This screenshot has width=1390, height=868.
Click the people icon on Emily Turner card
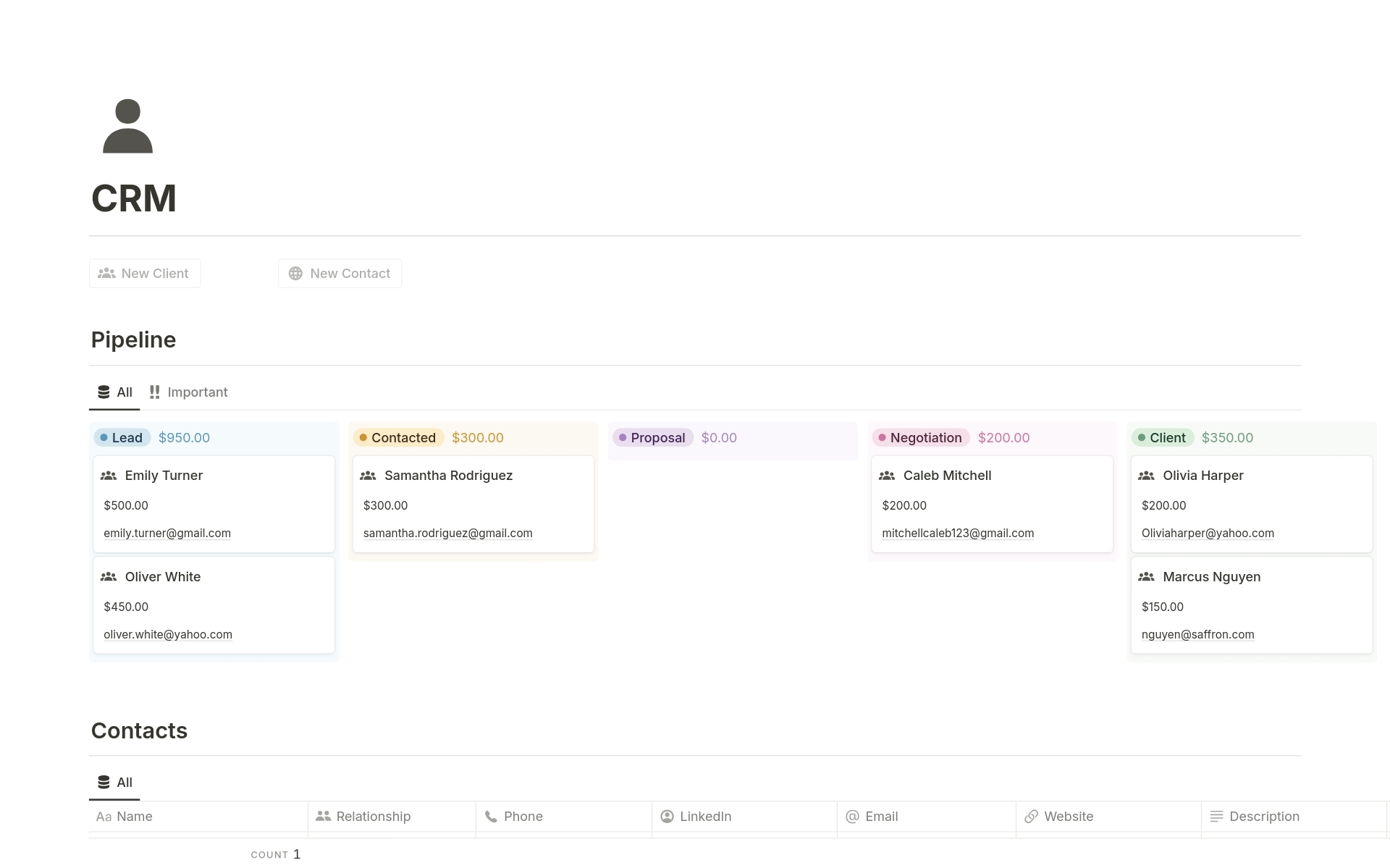[x=109, y=476]
